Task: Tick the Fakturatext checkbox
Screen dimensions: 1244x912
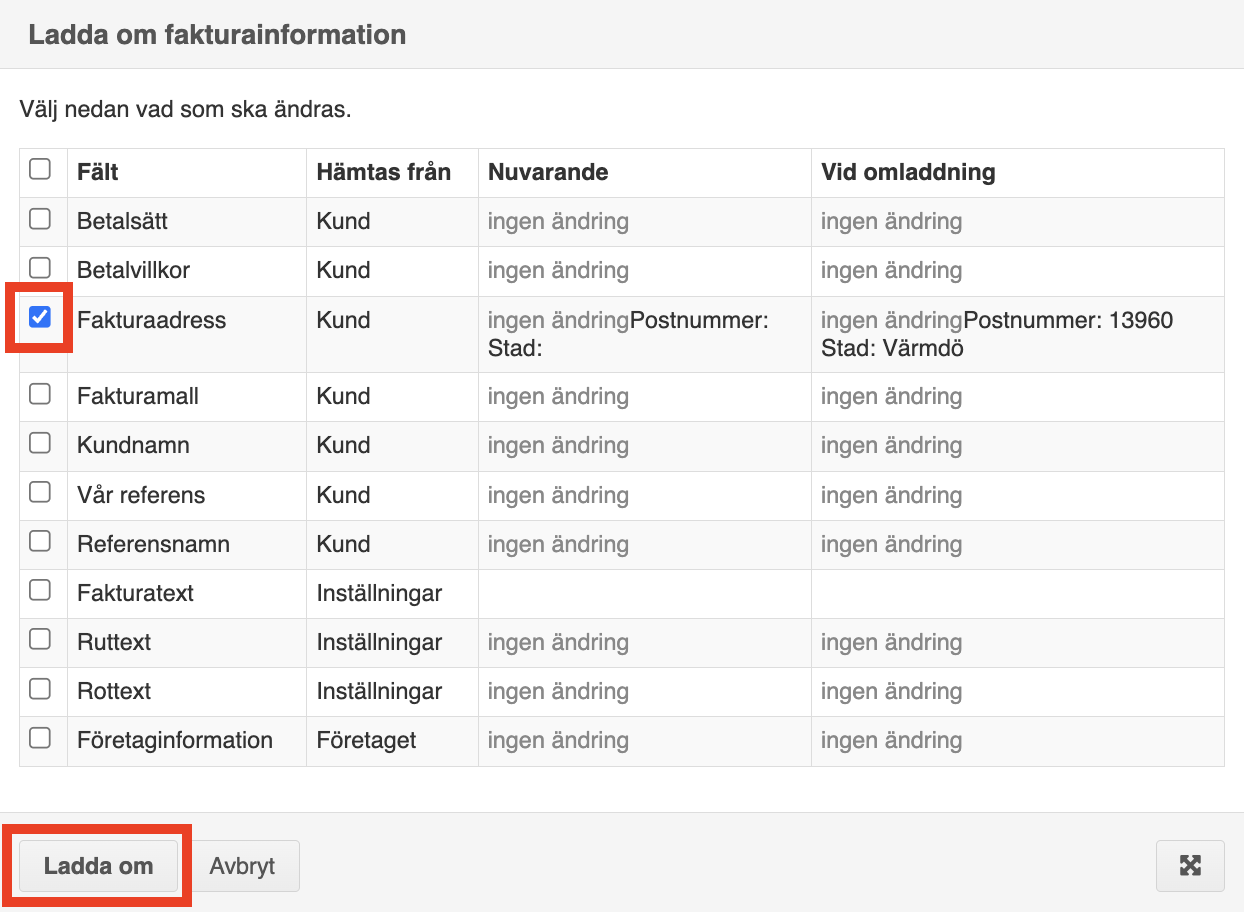Action: [x=40, y=590]
